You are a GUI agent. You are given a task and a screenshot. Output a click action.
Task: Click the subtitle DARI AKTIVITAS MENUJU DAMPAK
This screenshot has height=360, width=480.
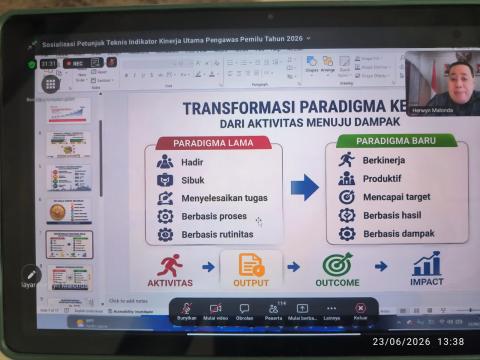click(x=310, y=123)
